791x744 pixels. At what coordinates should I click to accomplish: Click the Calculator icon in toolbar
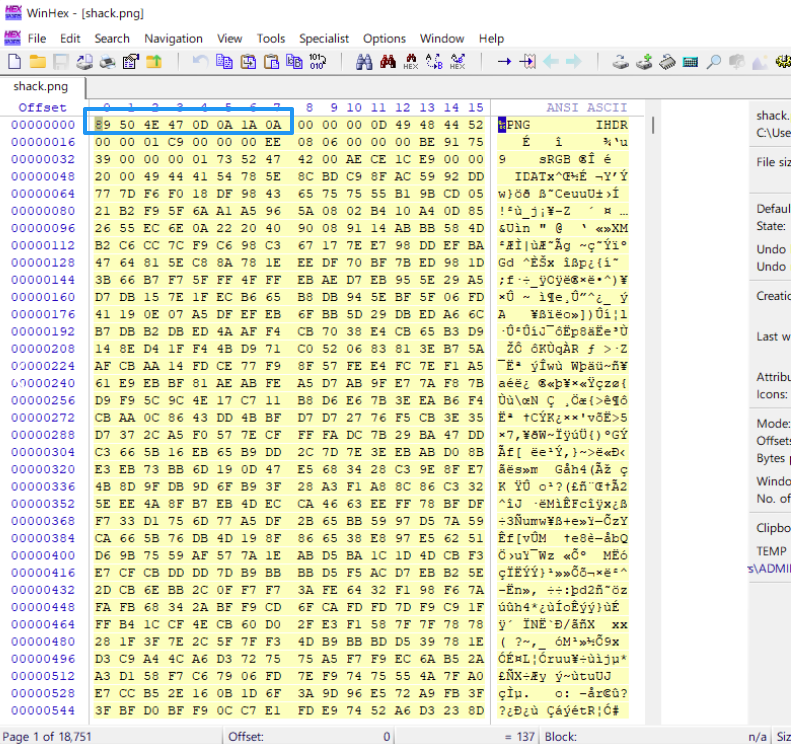click(690, 62)
